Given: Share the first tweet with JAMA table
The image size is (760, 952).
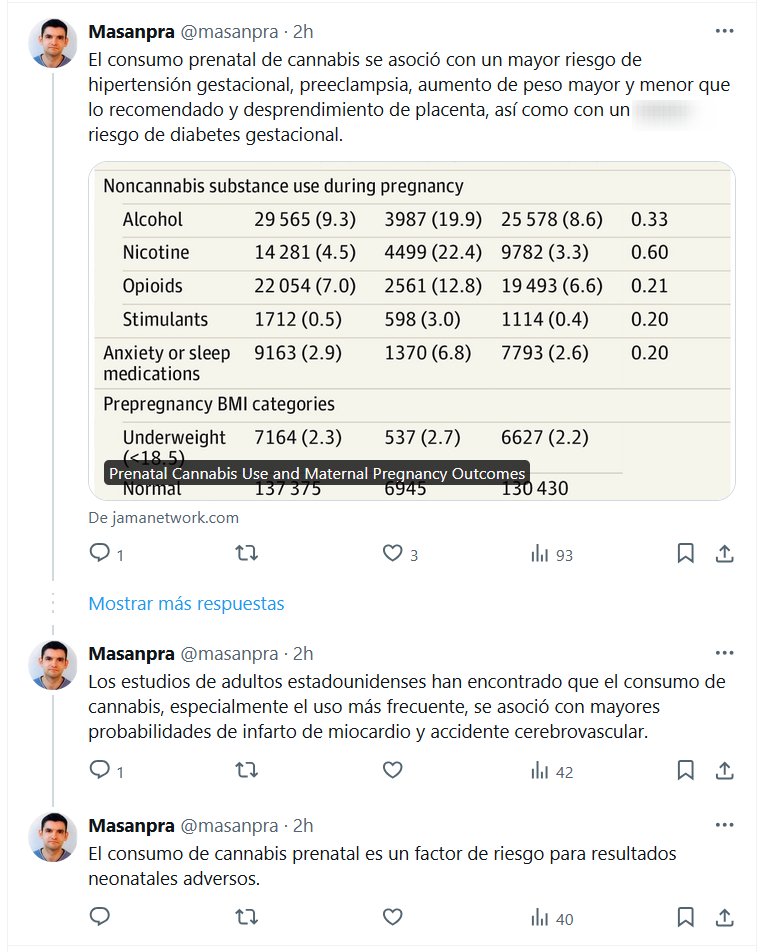Looking at the screenshot, I should point(726,553).
